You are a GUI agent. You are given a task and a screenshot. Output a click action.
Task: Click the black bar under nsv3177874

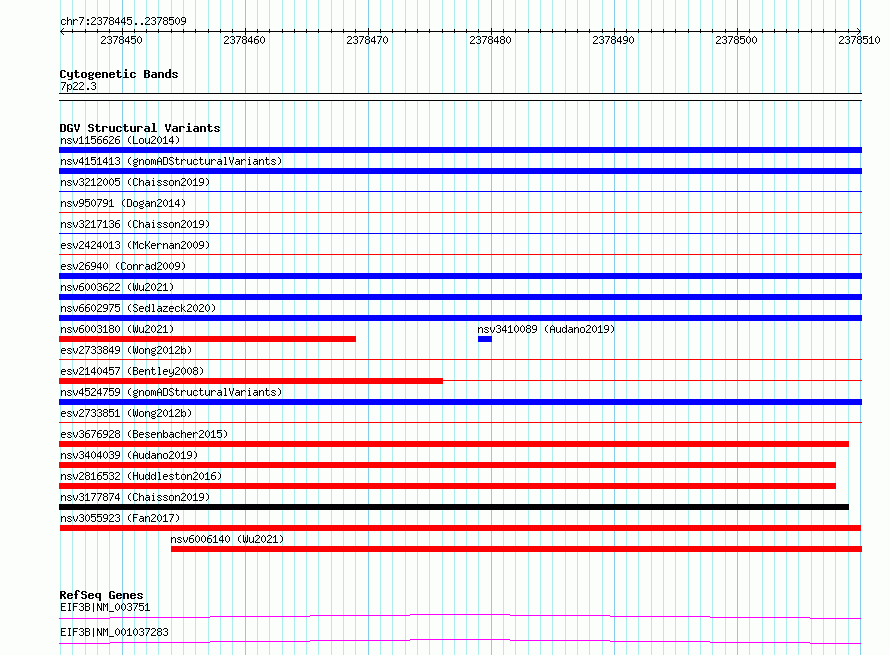coord(454,507)
